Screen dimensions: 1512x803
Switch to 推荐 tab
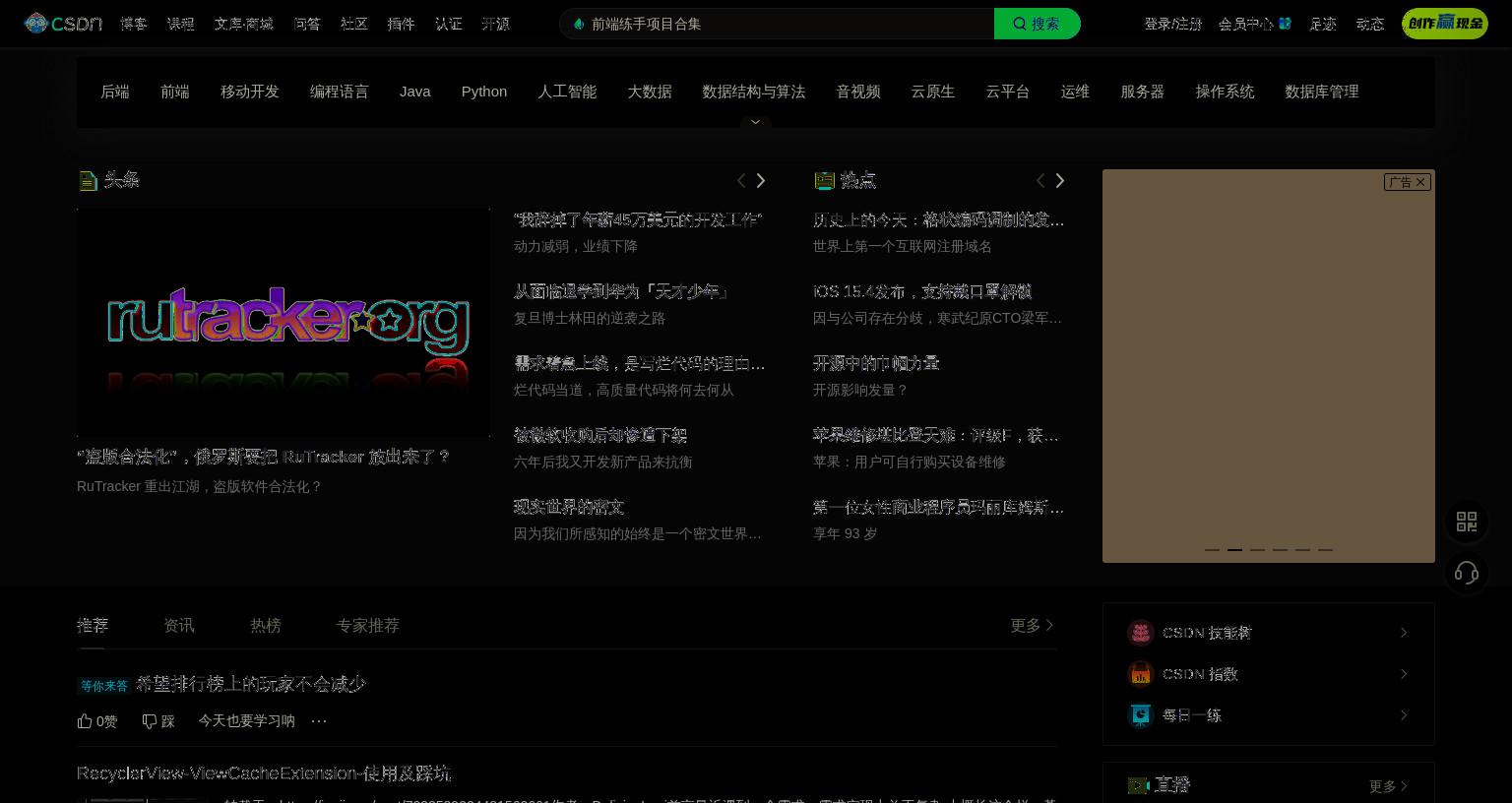coord(93,625)
